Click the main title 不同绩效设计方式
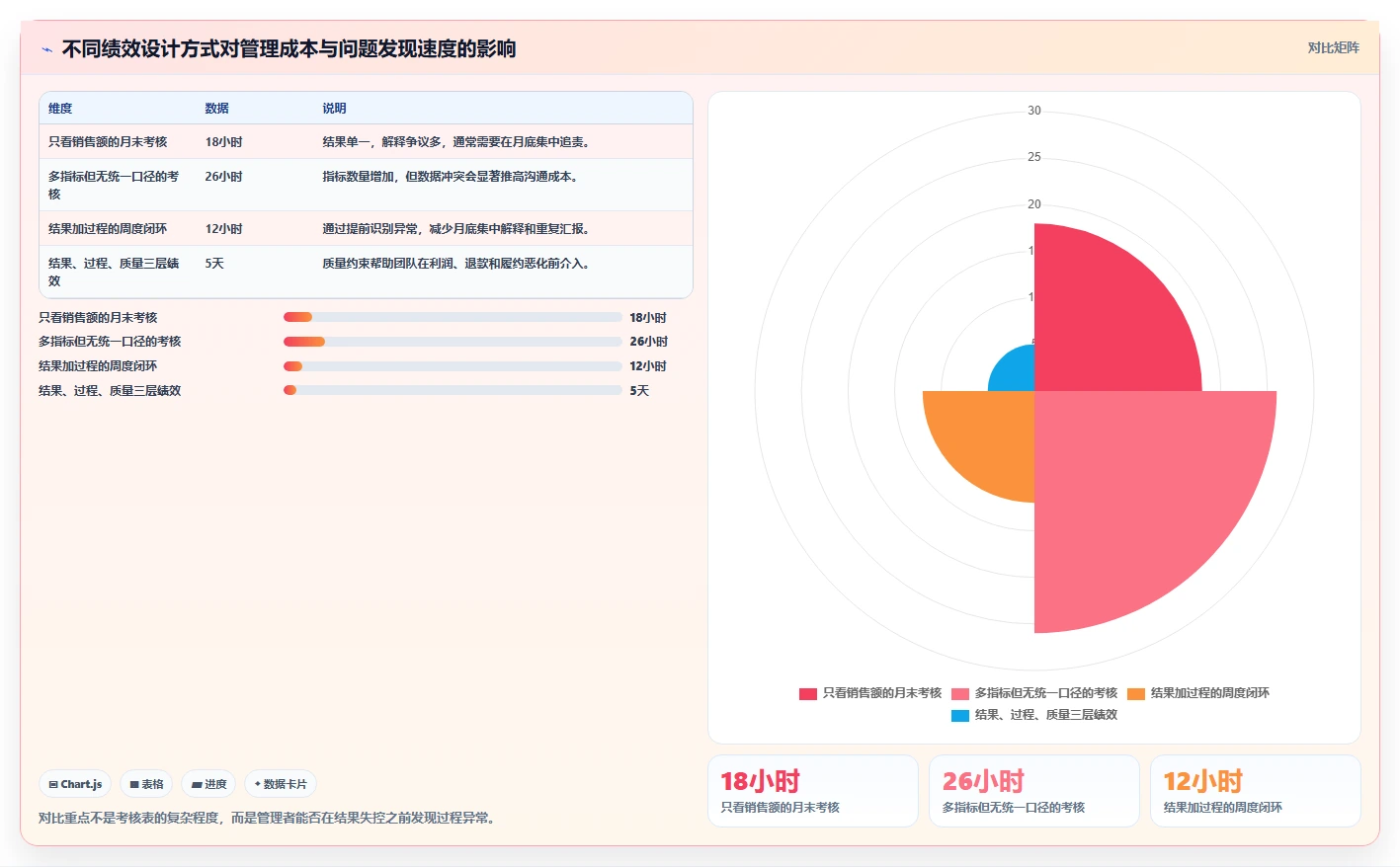 point(288,48)
